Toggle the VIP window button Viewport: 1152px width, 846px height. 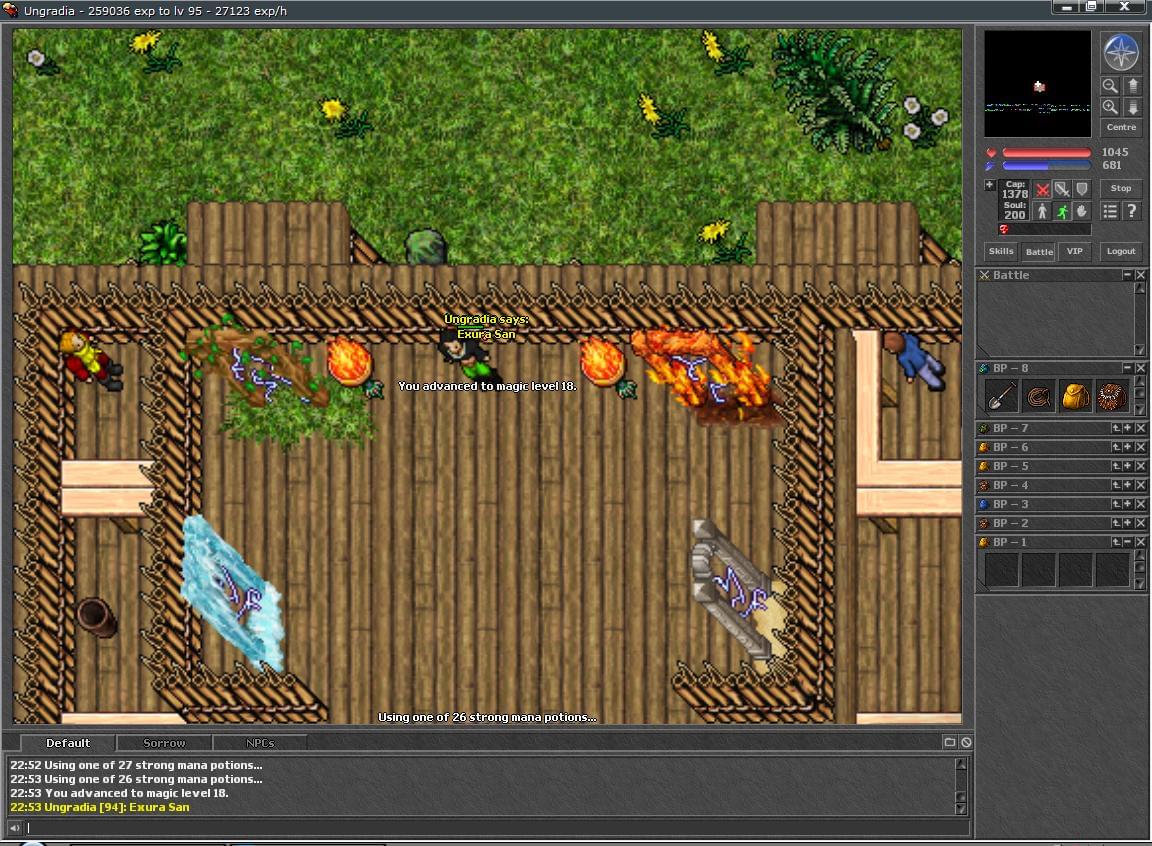click(x=1075, y=251)
